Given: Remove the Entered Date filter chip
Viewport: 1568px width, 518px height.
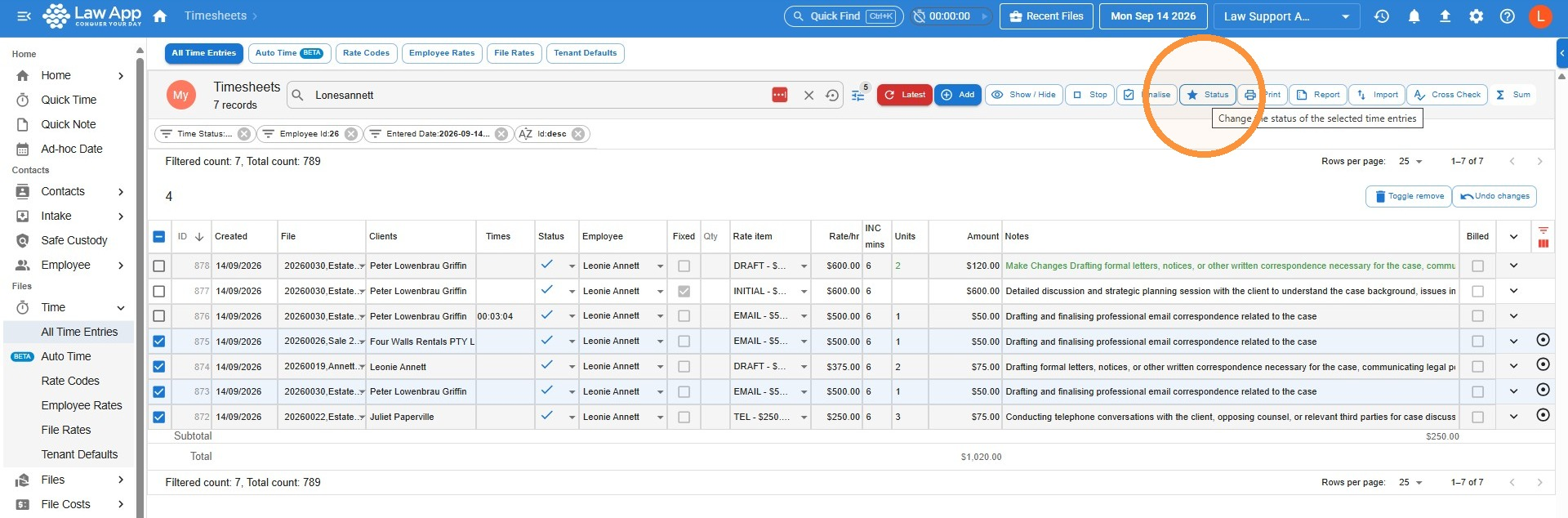Looking at the screenshot, I should coord(501,134).
